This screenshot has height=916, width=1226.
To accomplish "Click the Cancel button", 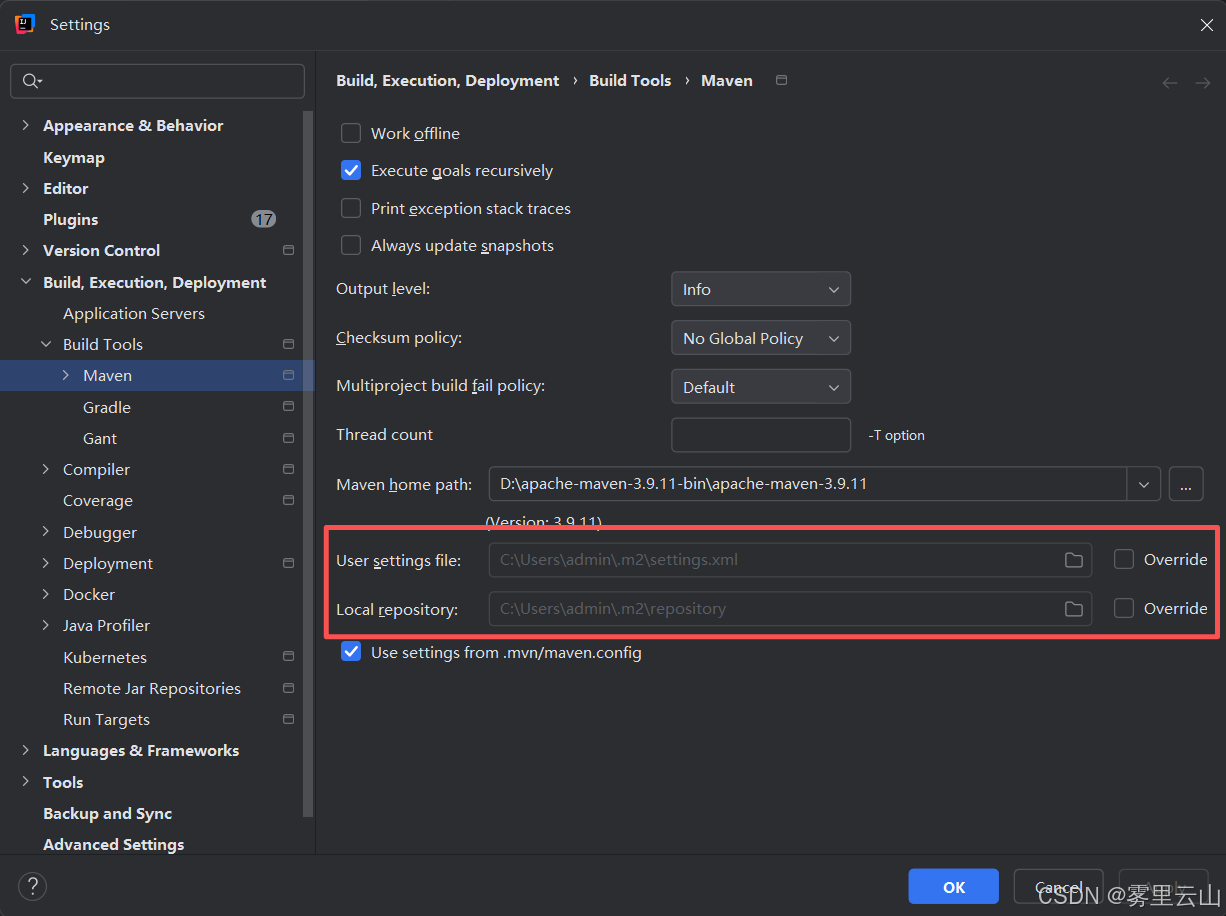I will (1058, 887).
